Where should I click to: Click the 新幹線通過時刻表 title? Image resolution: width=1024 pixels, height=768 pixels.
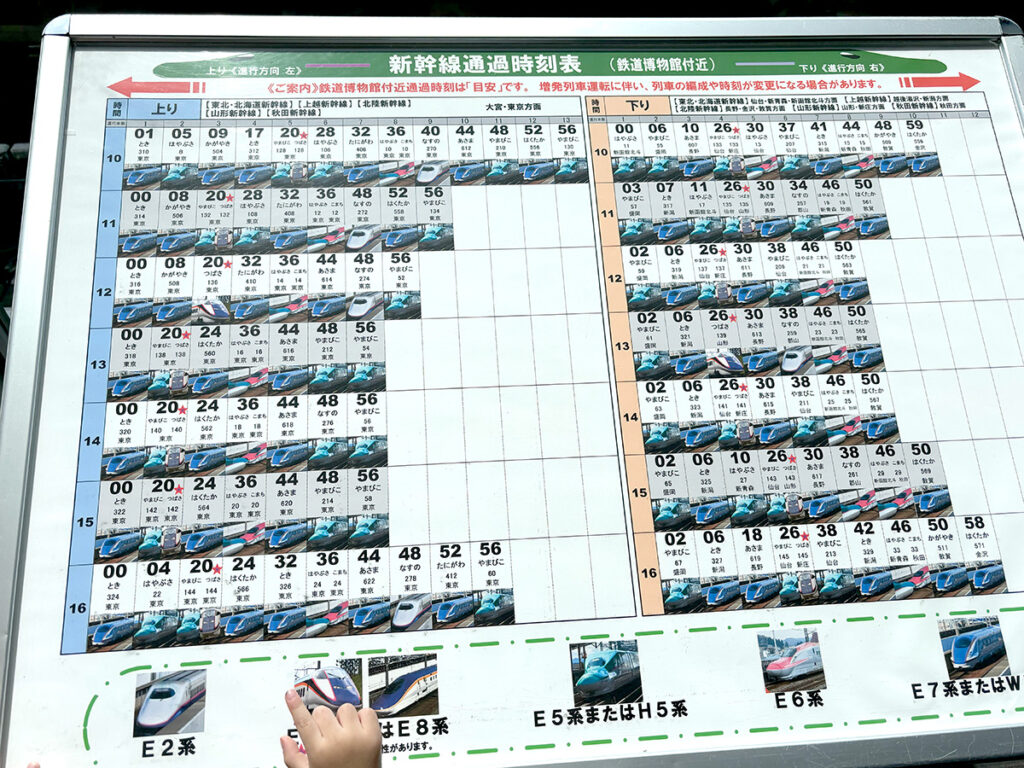click(484, 65)
